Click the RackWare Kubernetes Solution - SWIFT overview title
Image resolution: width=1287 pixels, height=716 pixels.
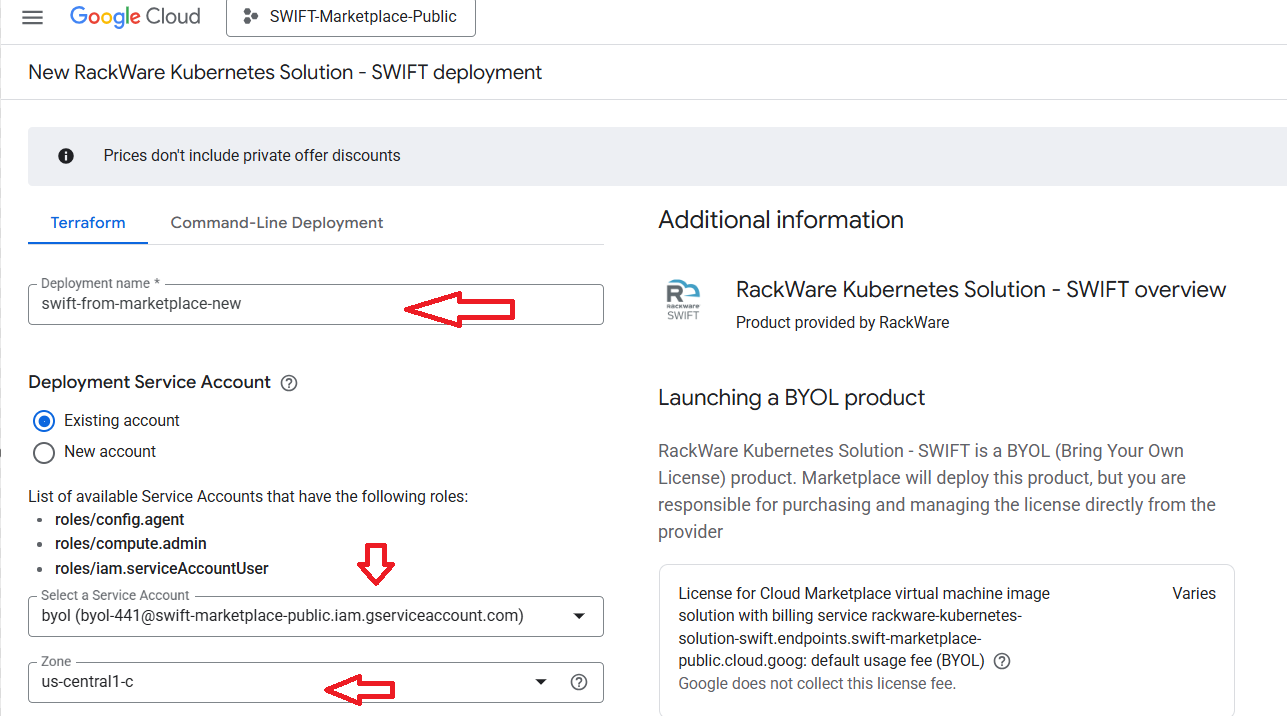click(x=981, y=290)
